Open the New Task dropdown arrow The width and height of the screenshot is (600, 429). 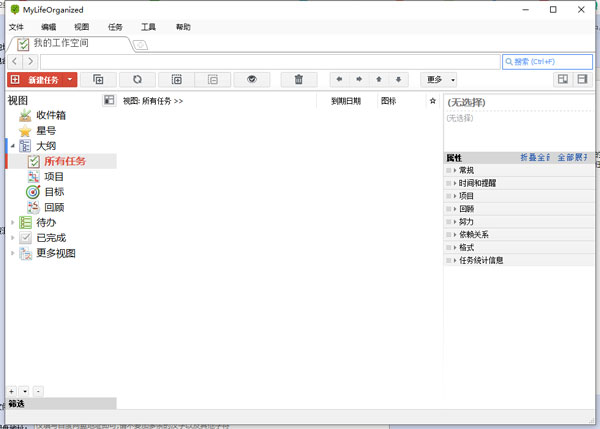click(70, 80)
